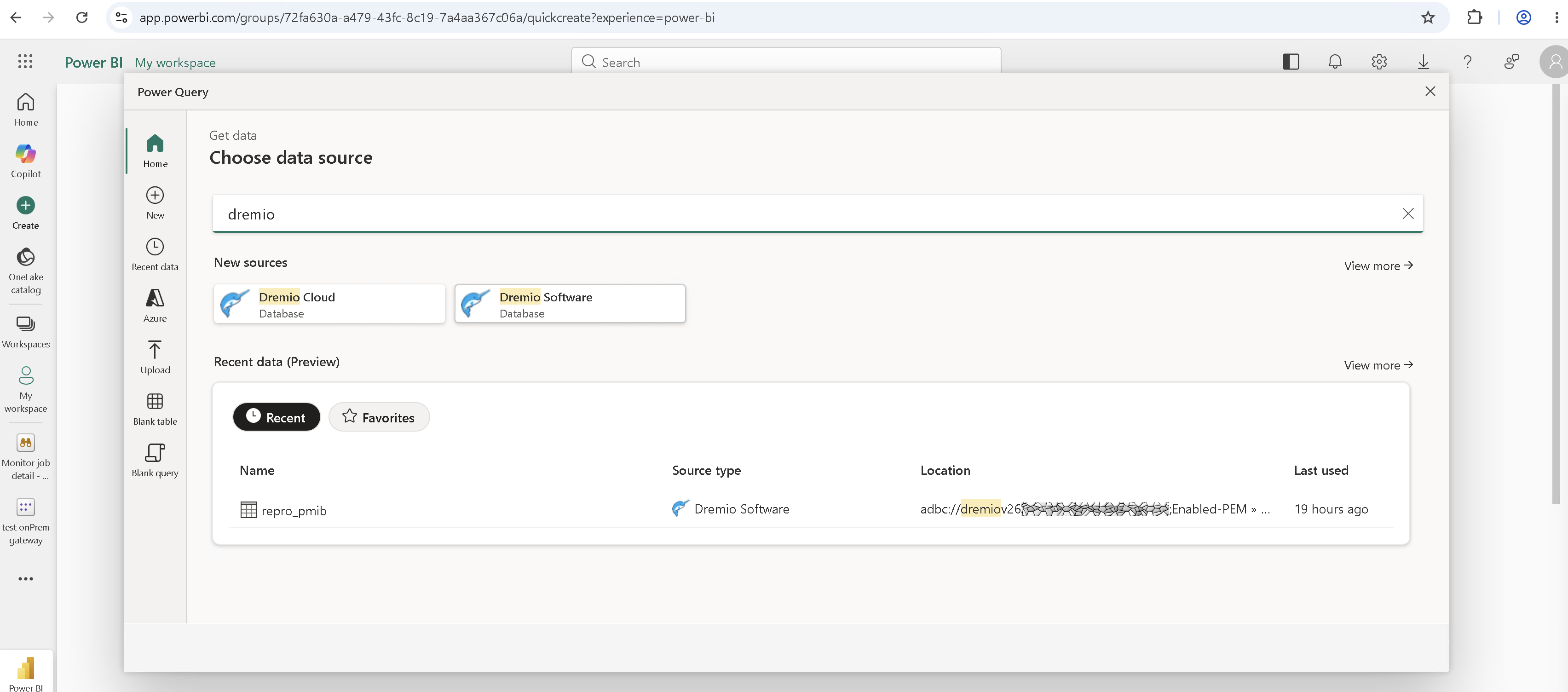Clear the dremio search text
Image resolution: width=1568 pixels, height=692 pixels.
pos(1408,213)
